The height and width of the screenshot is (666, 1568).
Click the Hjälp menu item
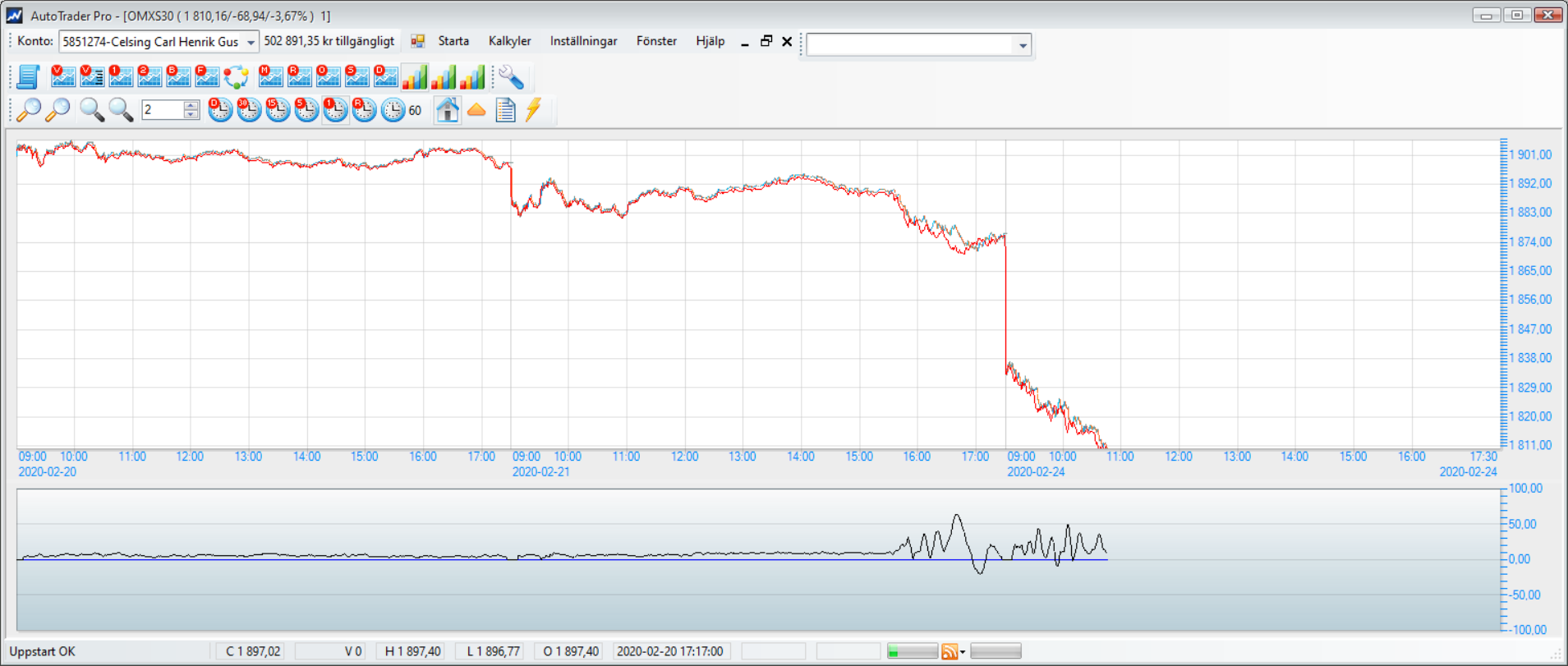pos(710,41)
